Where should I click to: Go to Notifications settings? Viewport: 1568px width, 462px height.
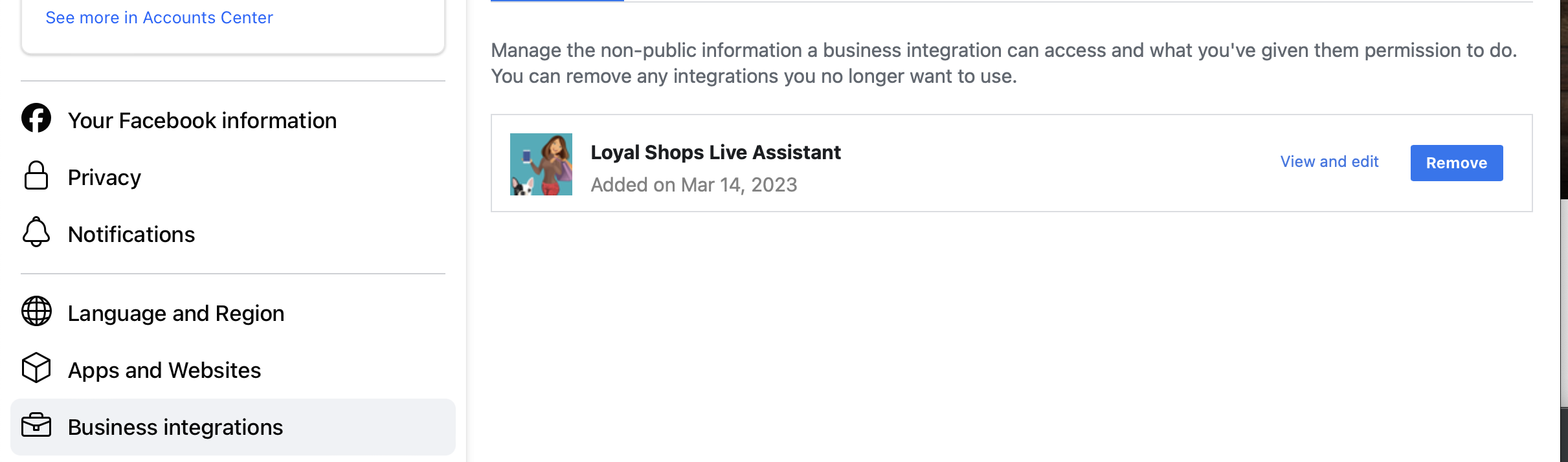point(233,234)
